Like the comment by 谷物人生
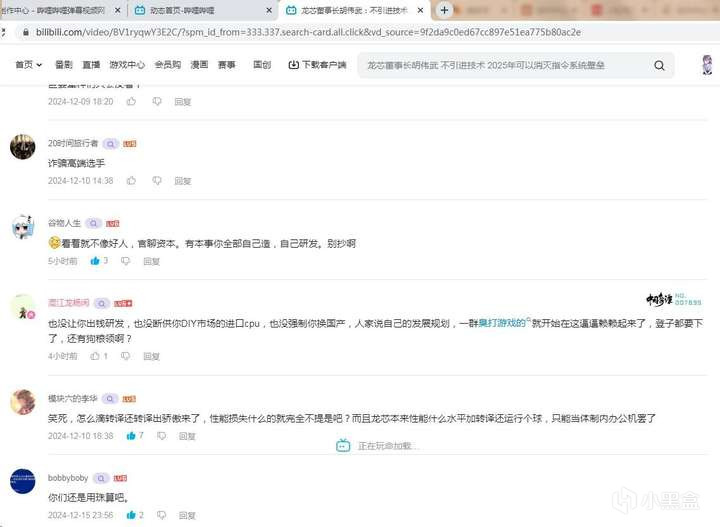This screenshot has width=720, height=527. tap(95, 261)
